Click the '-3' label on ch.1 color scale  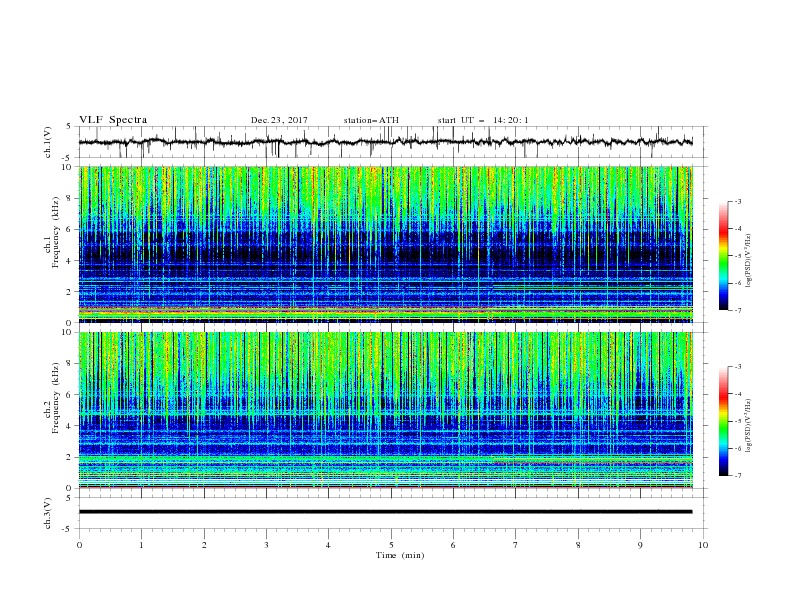[737, 201]
